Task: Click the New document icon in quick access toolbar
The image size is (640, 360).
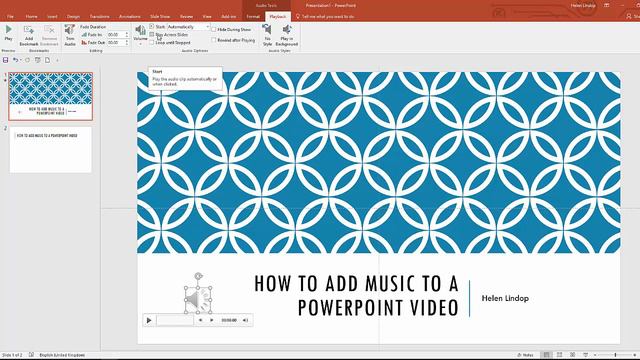Action: 48,60
